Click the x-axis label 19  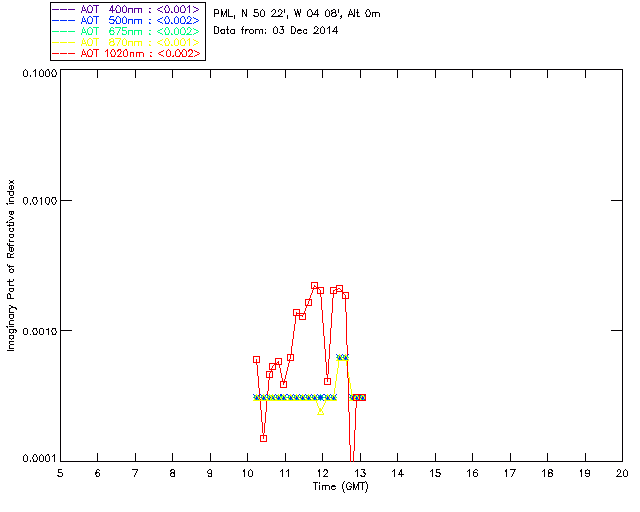point(585,473)
